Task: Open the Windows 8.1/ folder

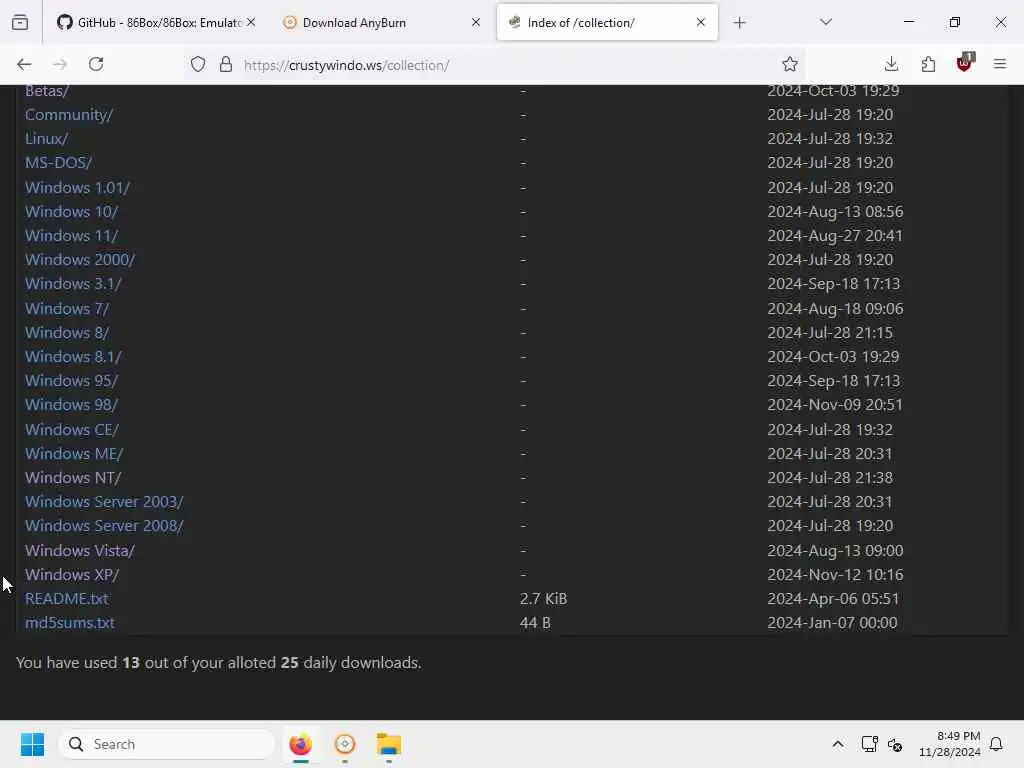Action: (73, 357)
